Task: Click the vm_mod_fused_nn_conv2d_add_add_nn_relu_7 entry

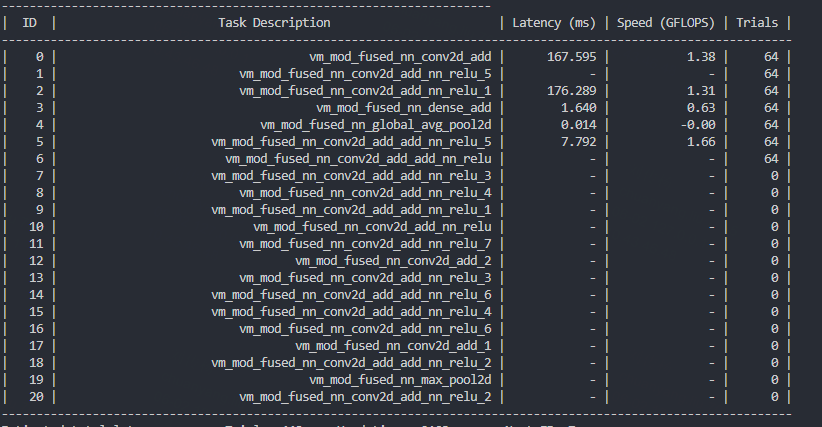Action: (351, 244)
